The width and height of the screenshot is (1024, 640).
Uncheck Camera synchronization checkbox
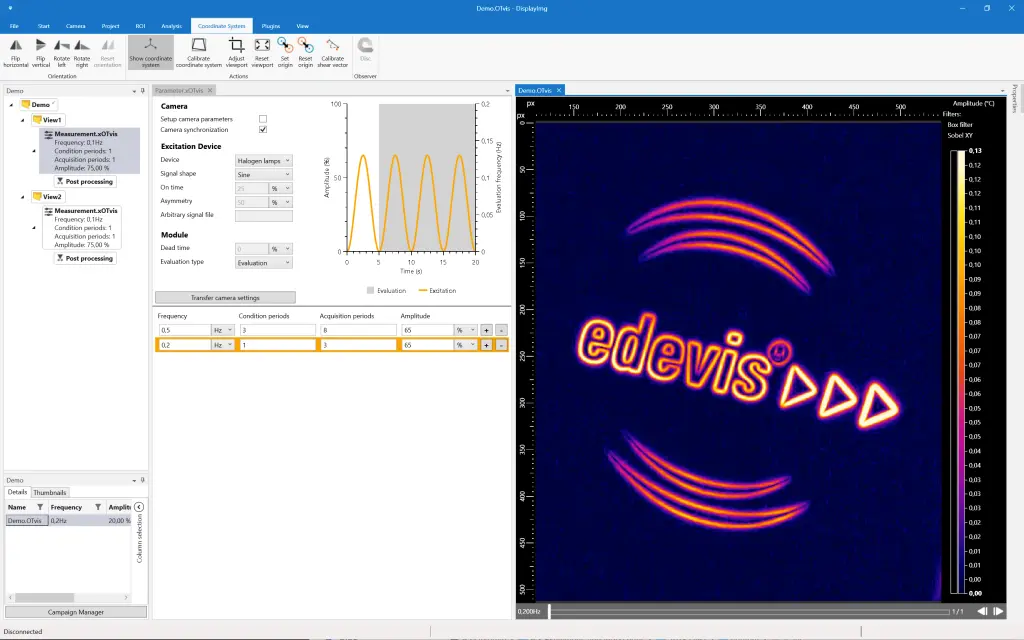(263, 129)
